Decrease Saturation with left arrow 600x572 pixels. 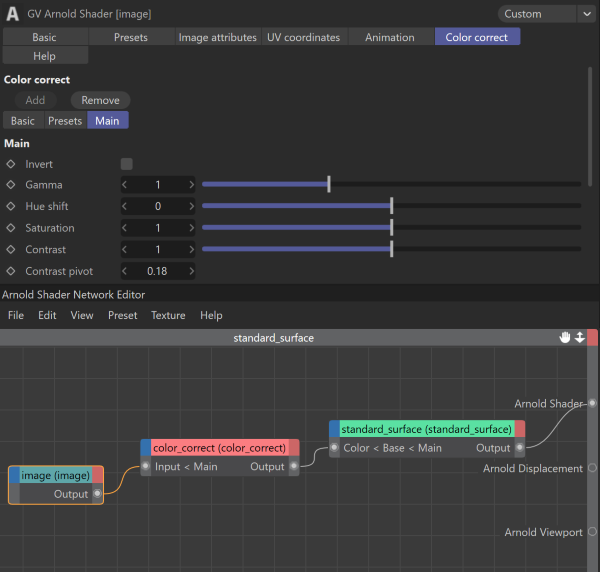pos(125,228)
